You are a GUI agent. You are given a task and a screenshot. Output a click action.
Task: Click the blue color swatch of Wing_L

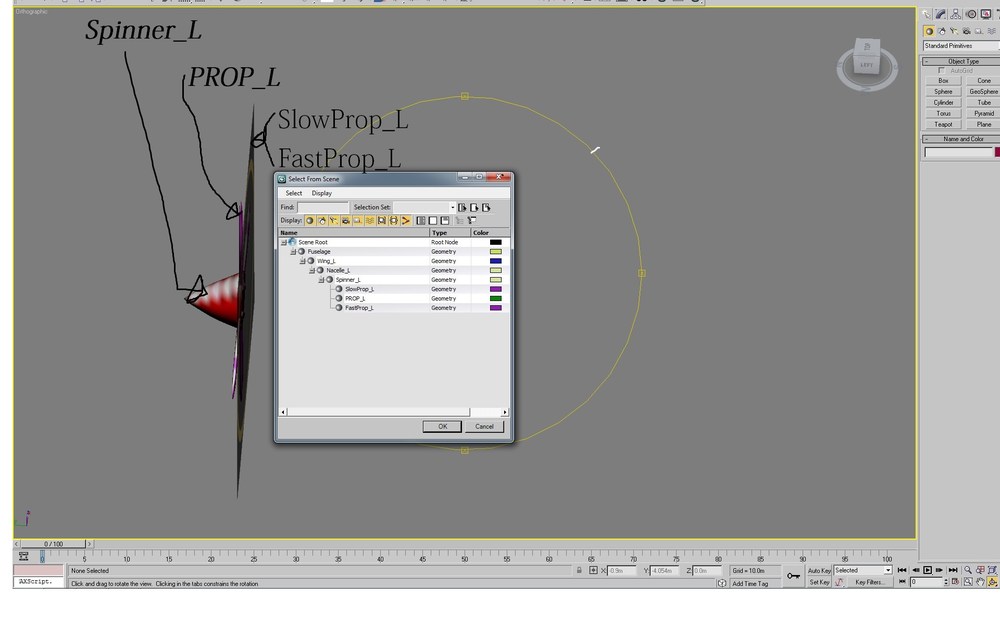click(x=496, y=261)
